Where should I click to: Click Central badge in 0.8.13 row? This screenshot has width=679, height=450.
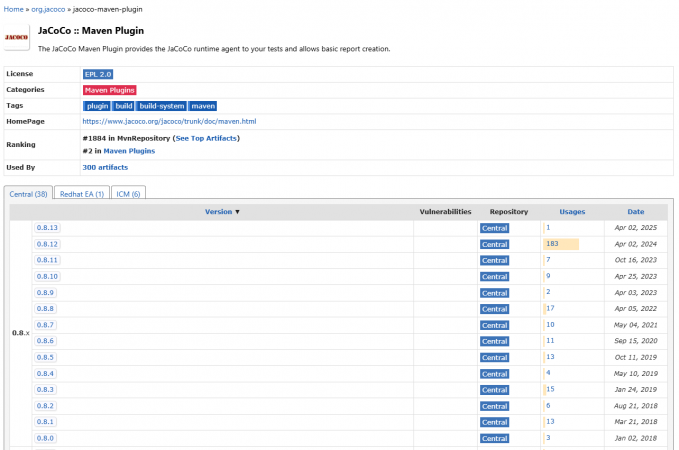495,228
